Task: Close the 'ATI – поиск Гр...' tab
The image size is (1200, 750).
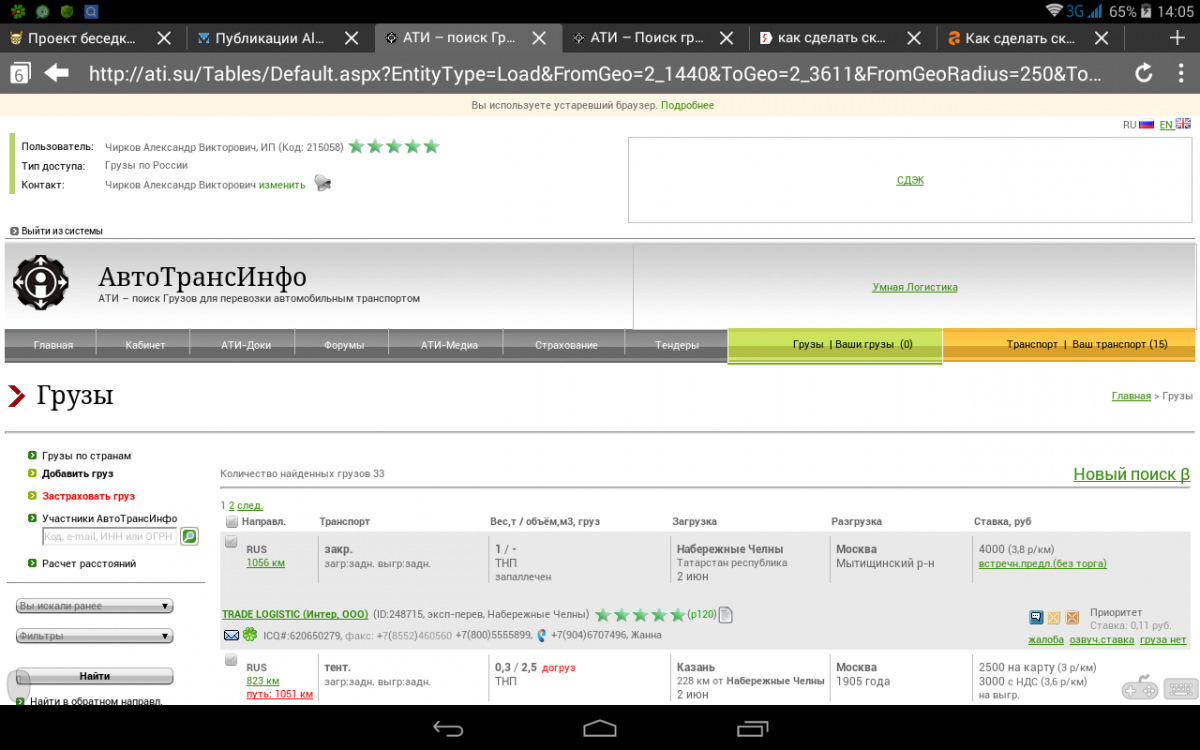Action: click(x=539, y=38)
